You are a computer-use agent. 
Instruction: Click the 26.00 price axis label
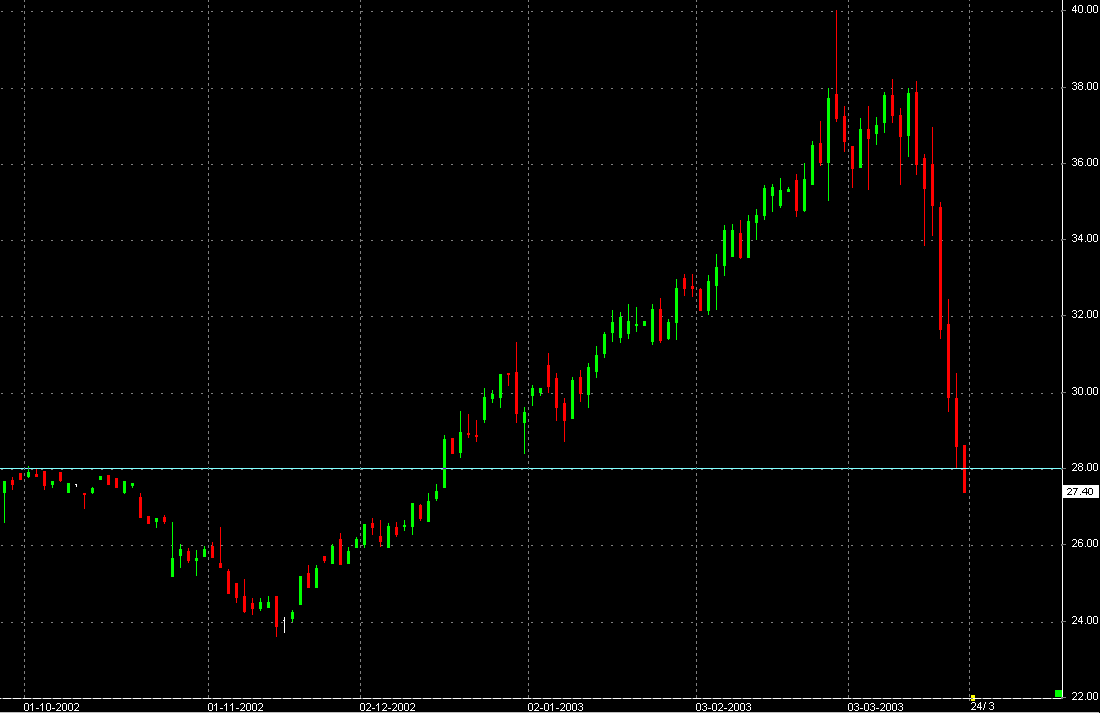(x=1084, y=544)
